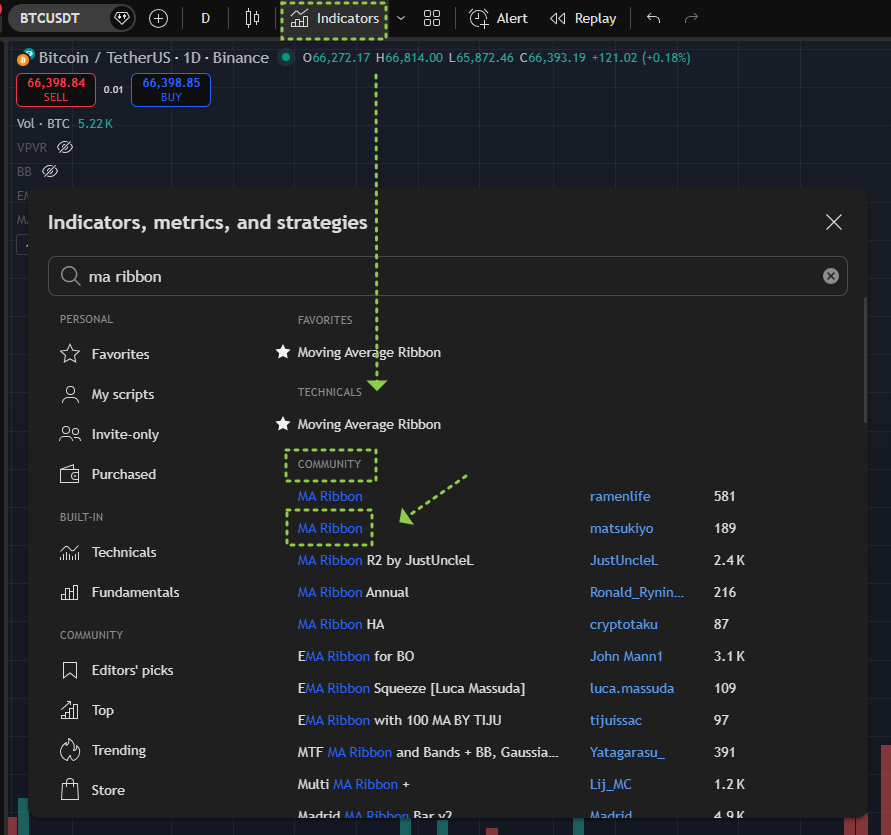
Task: Open the candlestick chart style icon
Action: pos(252,18)
